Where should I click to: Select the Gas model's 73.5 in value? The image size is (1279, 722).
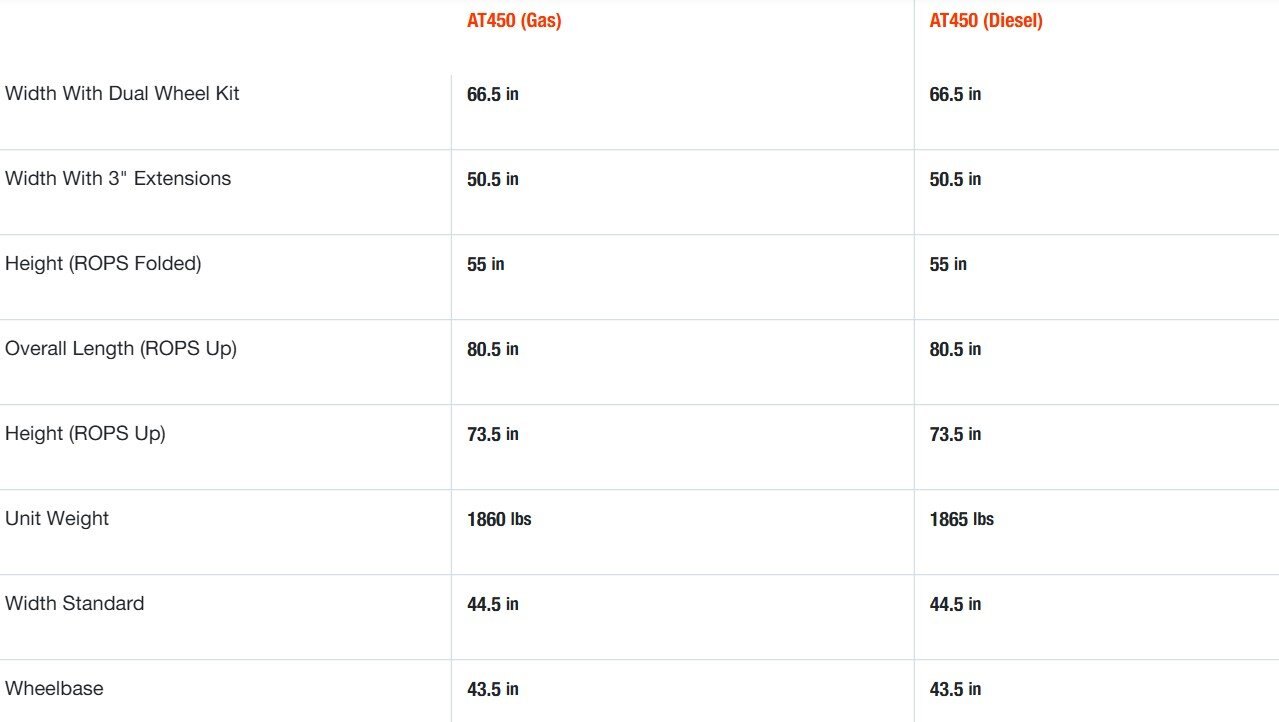493,434
